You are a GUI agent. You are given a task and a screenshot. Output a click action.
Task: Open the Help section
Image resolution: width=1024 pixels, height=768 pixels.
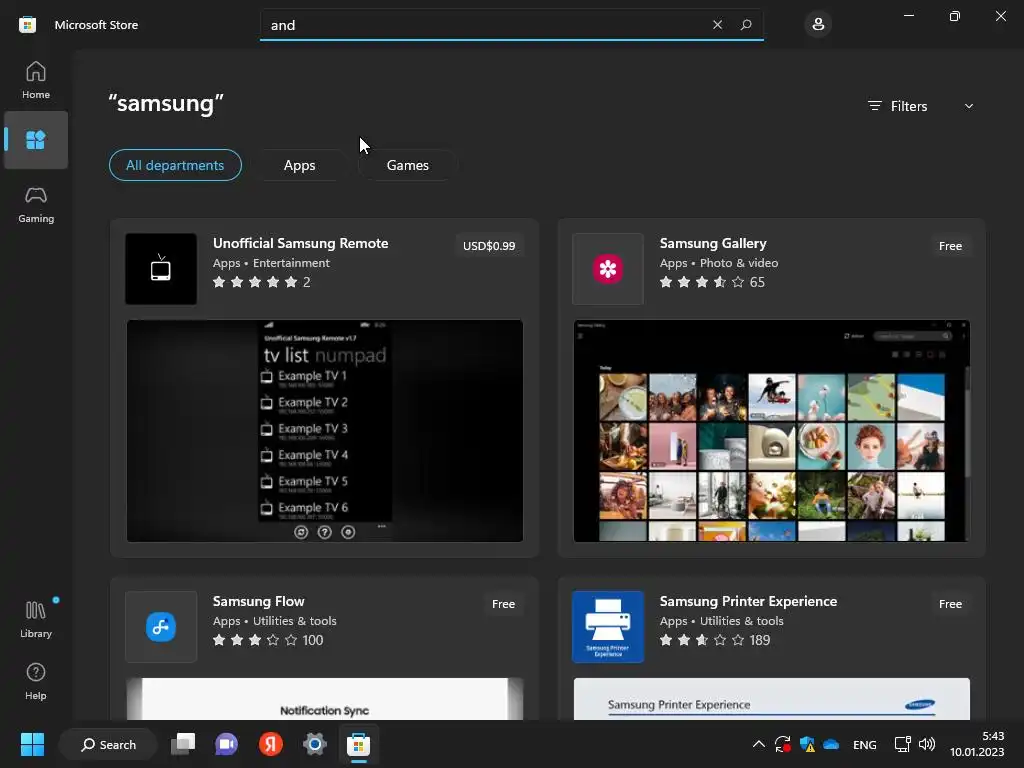point(36,681)
